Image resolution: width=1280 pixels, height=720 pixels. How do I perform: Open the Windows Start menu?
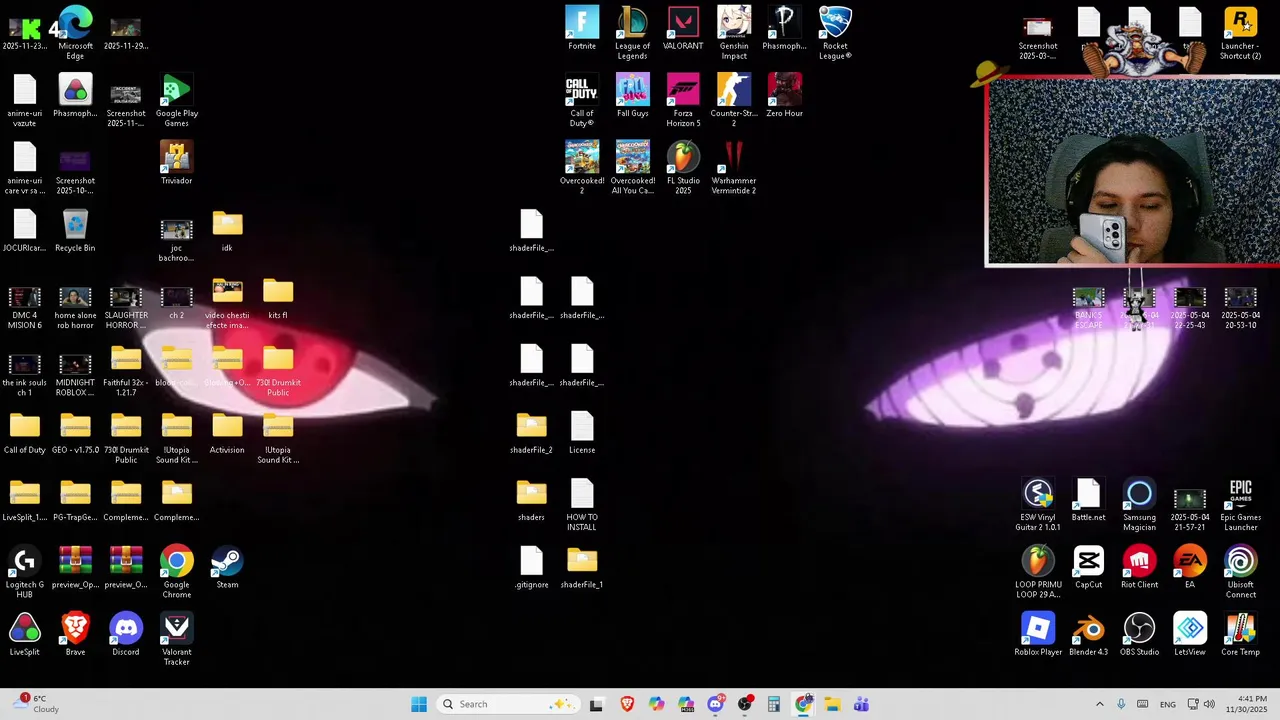click(x=419, y=704)
